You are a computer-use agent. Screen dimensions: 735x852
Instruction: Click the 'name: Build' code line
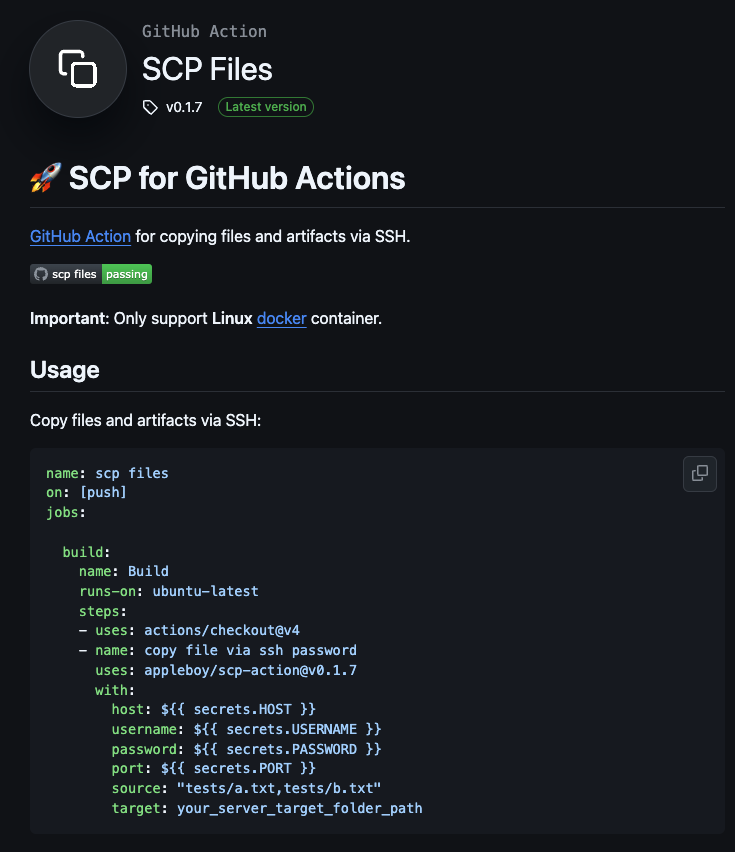click(124, 572)
